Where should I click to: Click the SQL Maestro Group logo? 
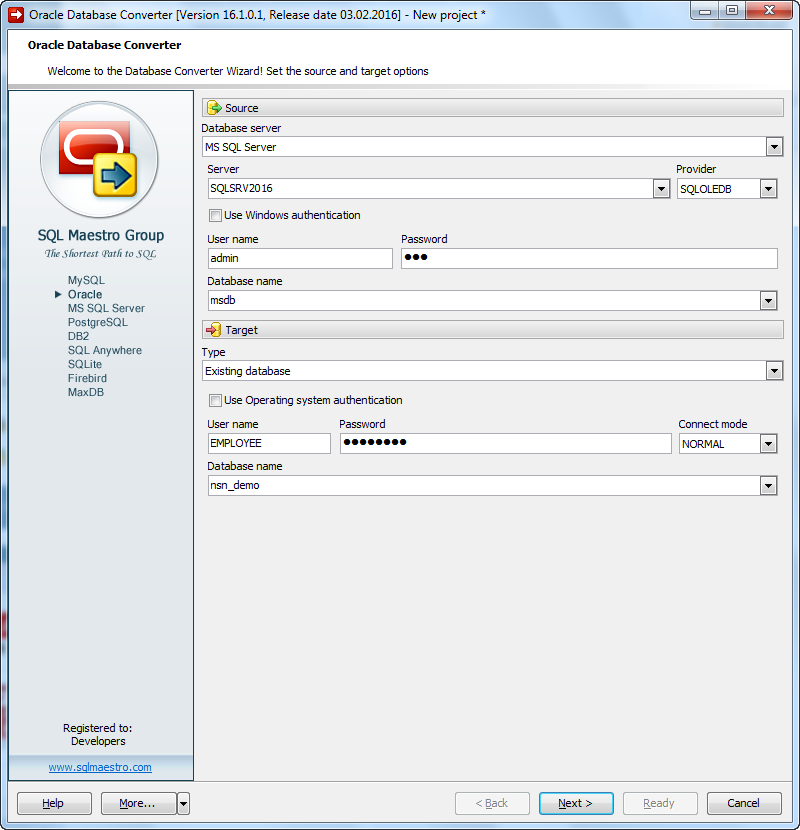(100, 160)
